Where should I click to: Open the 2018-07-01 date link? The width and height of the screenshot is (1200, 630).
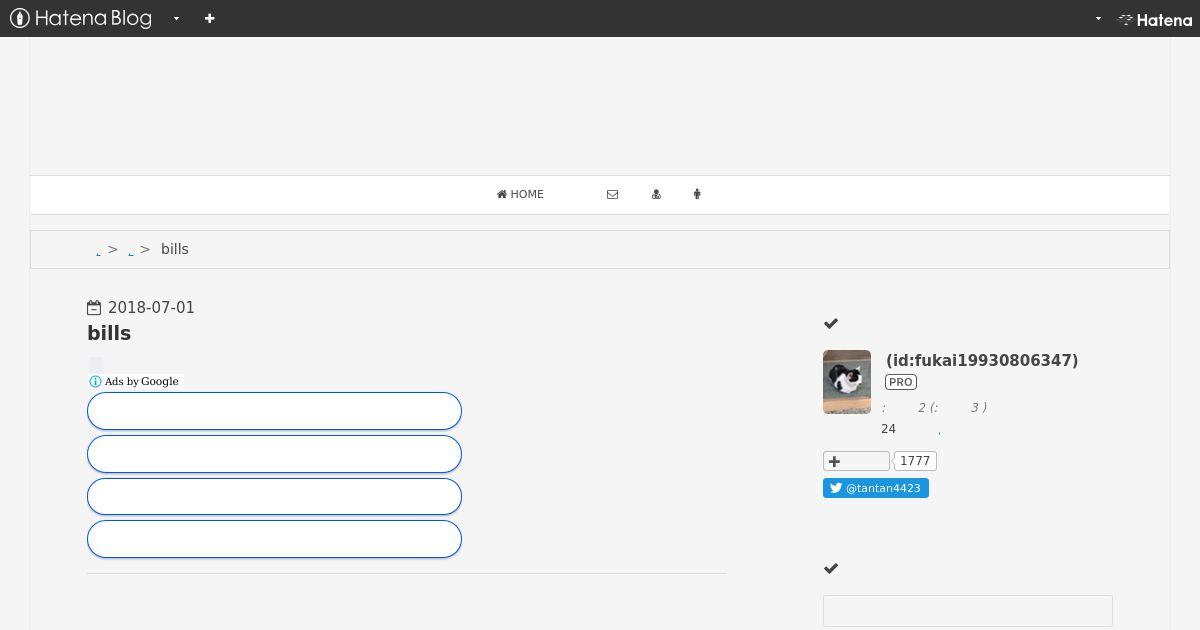click(x=151, y=308)
